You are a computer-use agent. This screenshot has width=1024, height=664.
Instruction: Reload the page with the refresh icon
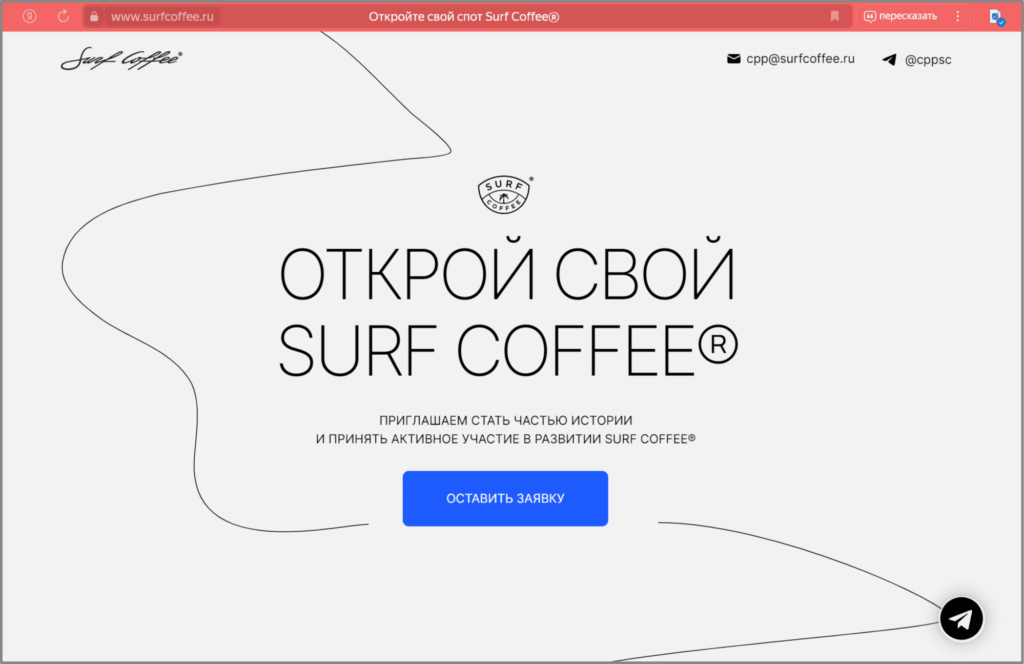[63, 16]
